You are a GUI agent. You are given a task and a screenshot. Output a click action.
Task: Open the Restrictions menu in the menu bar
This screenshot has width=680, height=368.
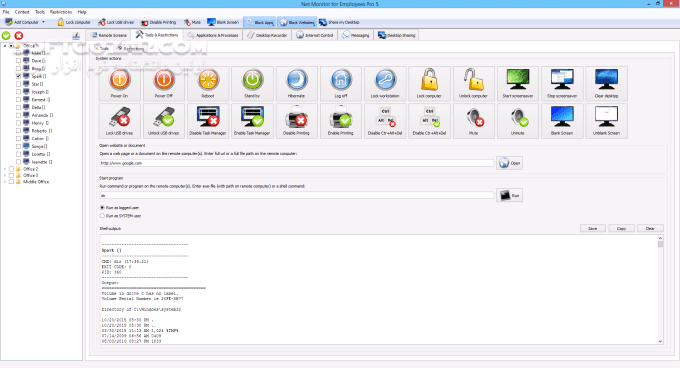[x=61, y=12]
